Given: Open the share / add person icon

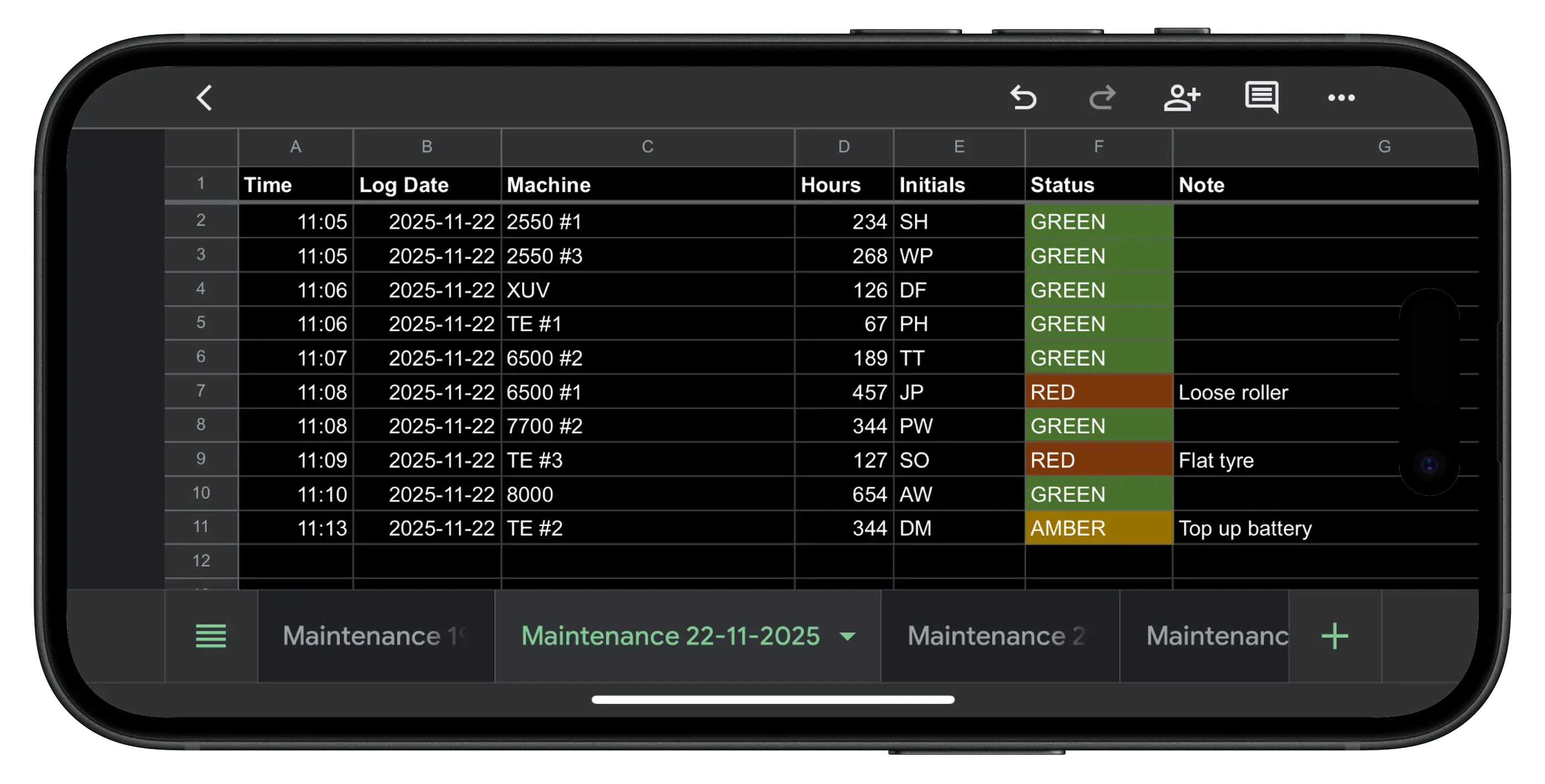Looking at the screenshot, I should [1181, 97].
